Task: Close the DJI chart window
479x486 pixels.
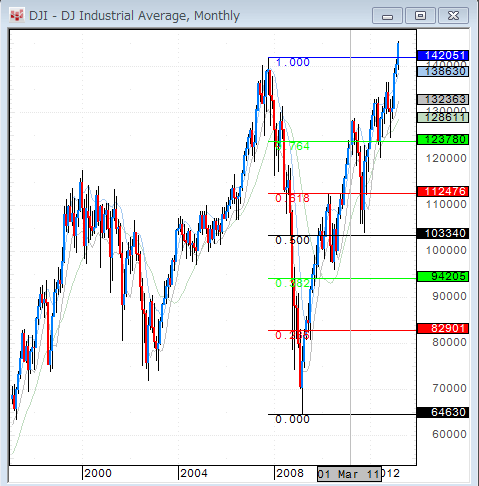Action: 453,16
